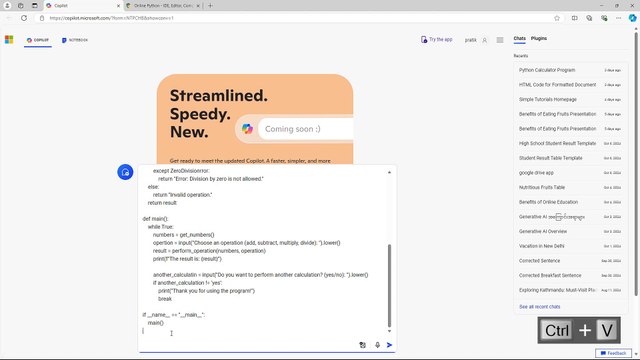Open tab actions menu icon
This screenshot has width=640, height=360.
(35, 6)
